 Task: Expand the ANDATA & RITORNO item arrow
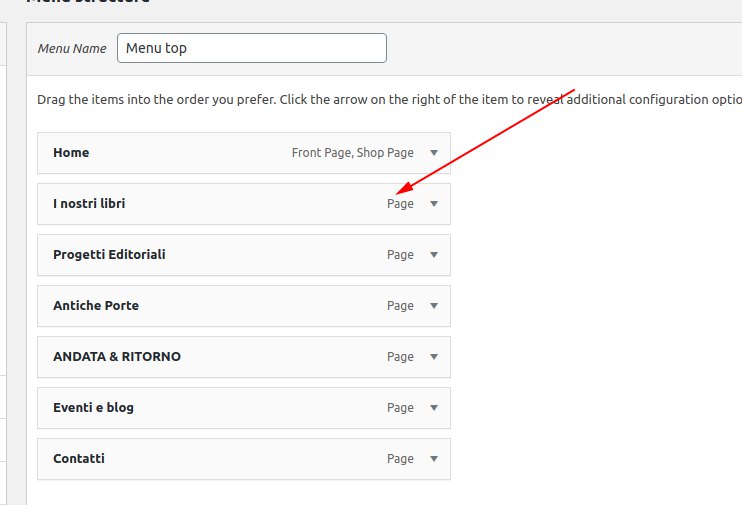click(x=434, y=357)
